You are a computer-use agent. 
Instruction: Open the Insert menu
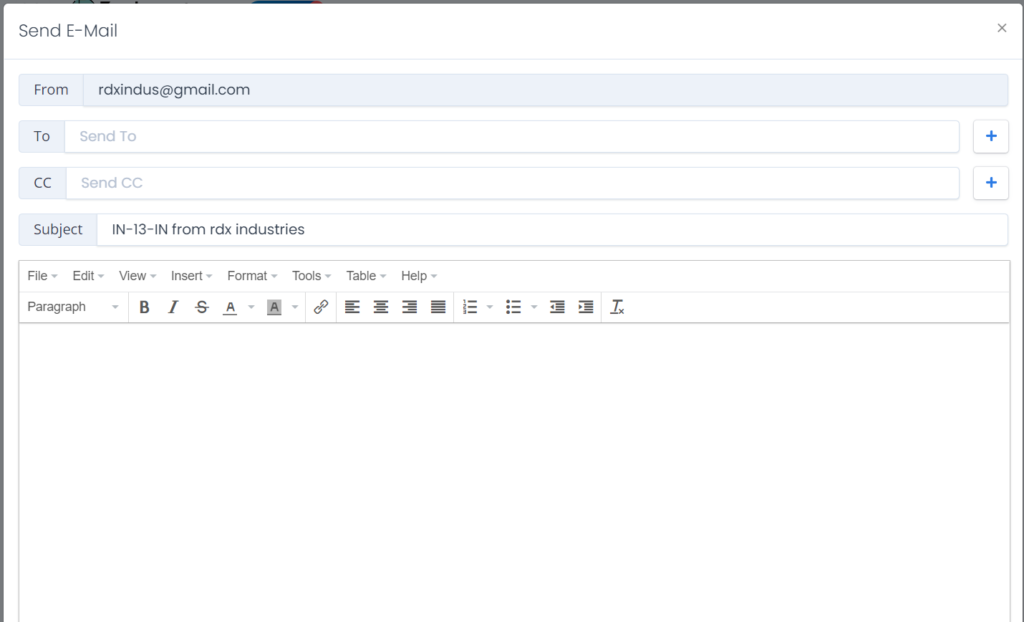click(191, 276)
